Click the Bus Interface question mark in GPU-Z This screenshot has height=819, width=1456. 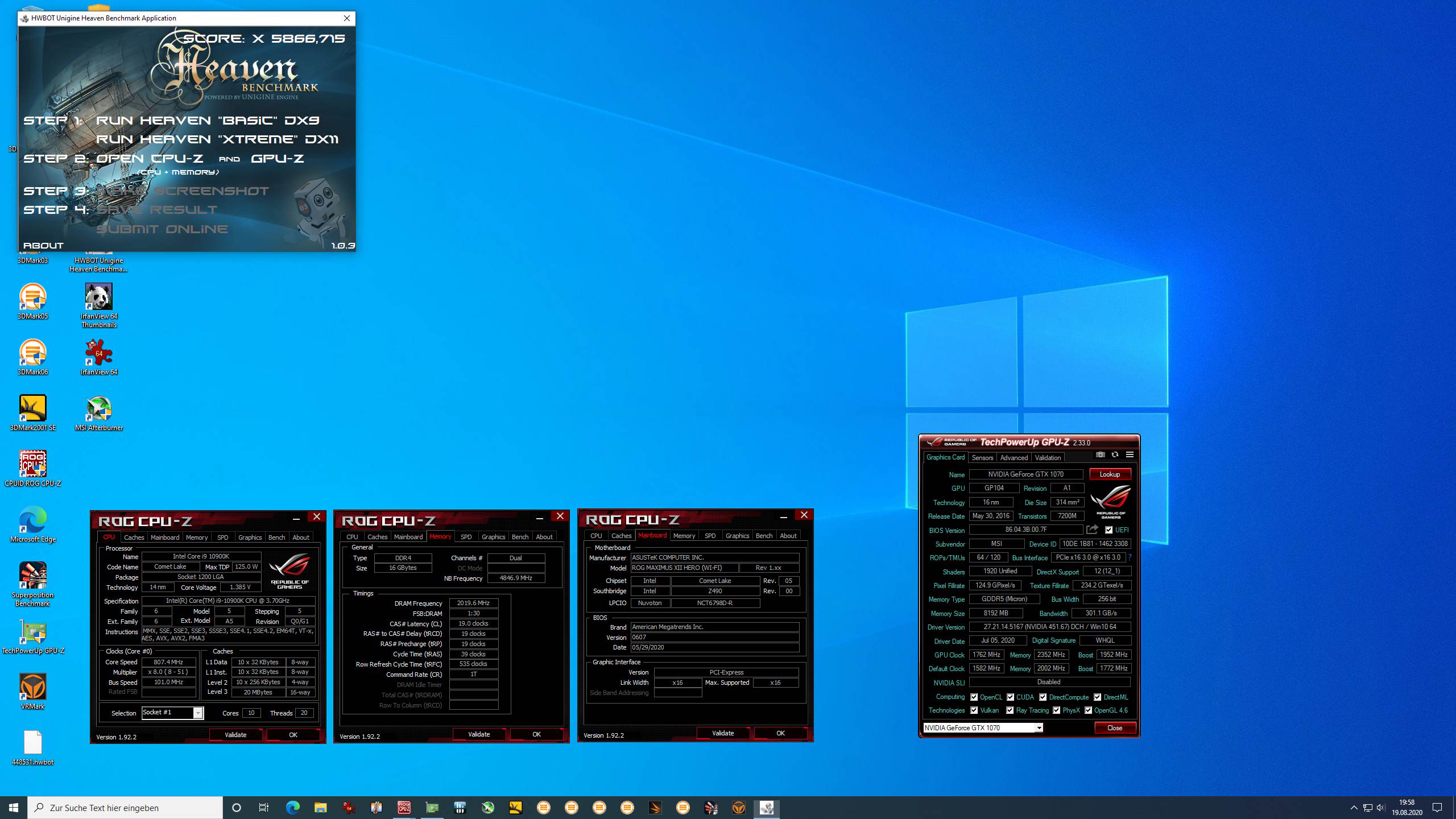(1130, 557)
